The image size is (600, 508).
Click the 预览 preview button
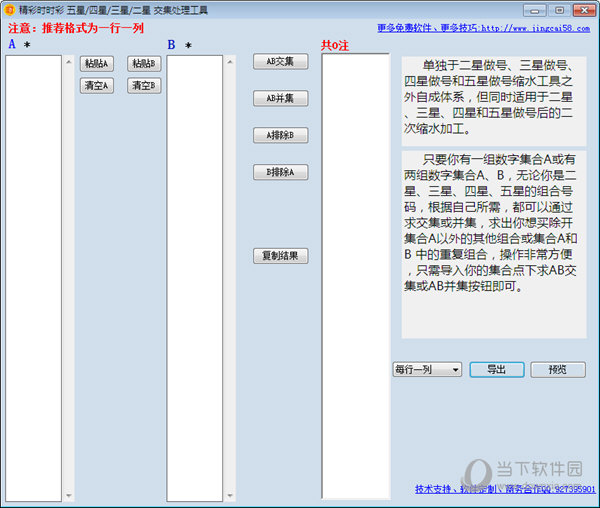tap(558, 370)
